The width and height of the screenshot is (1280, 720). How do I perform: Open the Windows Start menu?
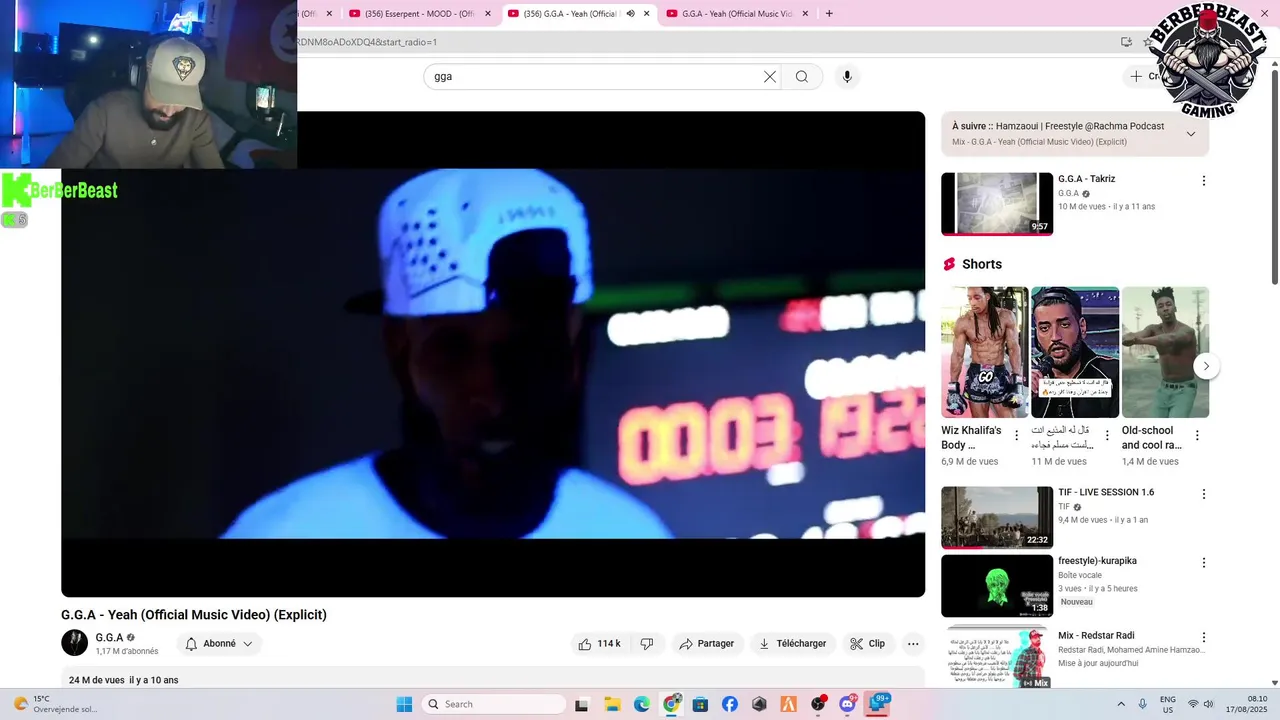click(x=404, y=704)
